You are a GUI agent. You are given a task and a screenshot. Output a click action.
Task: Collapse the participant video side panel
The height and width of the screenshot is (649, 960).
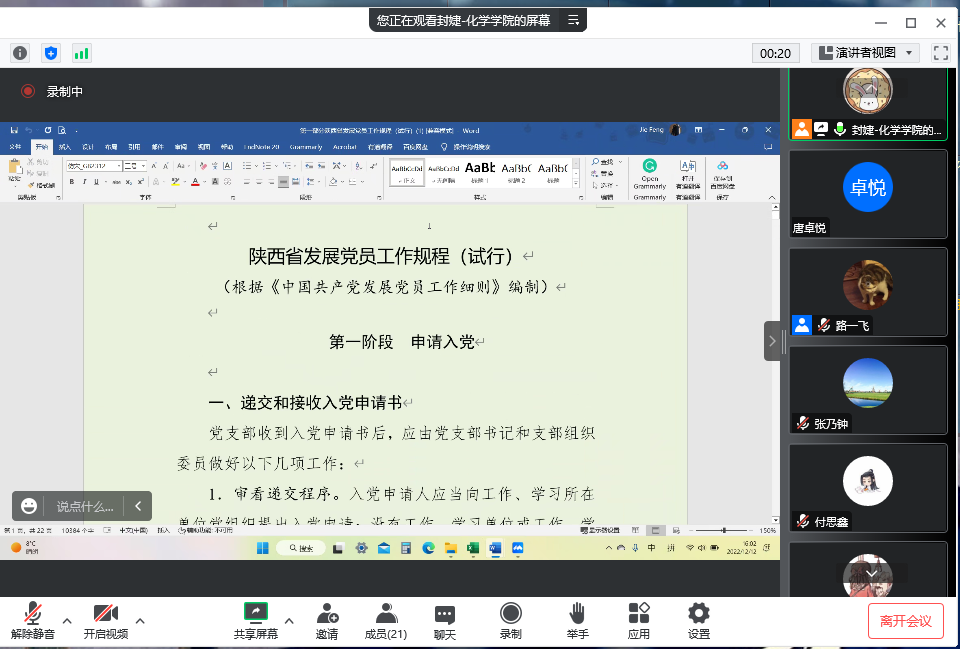[772, 341]
